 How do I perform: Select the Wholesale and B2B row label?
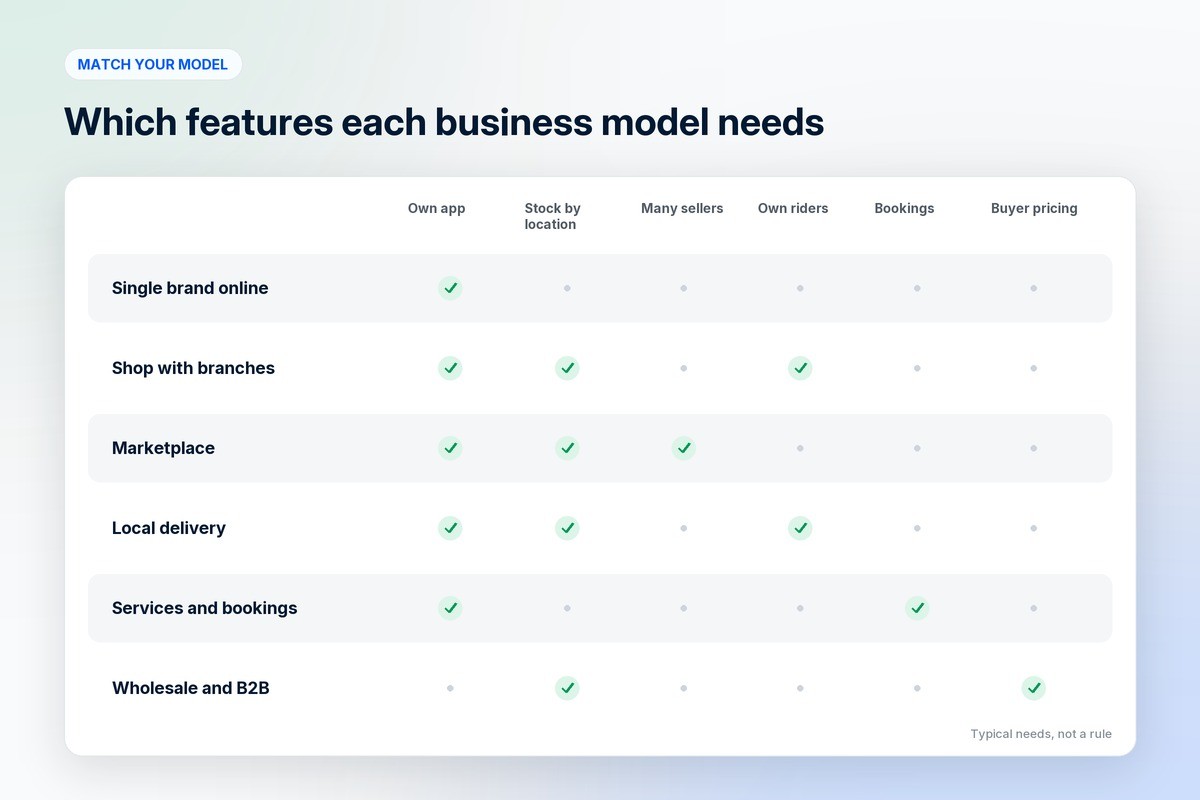tap(191, 688)
